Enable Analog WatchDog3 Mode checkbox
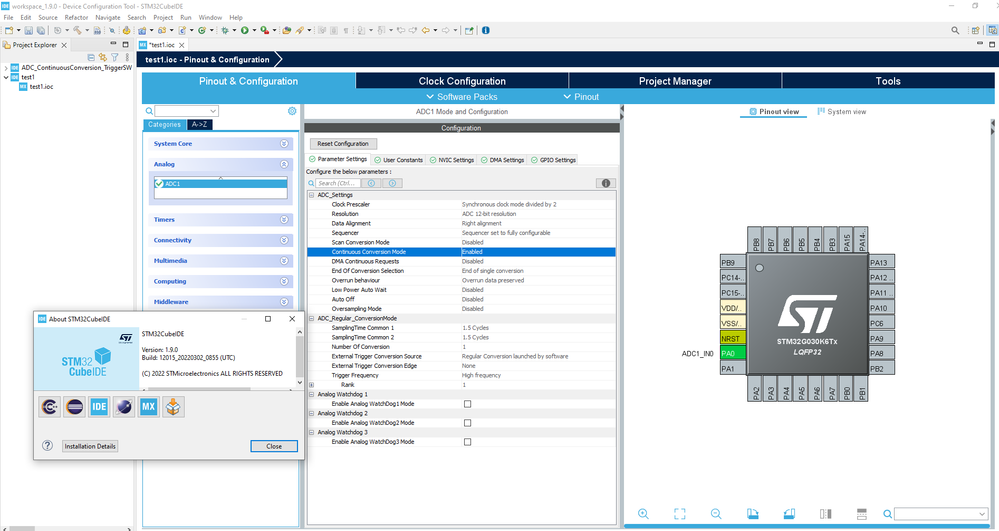Viewport: 999px width, 531px height. 468,442
